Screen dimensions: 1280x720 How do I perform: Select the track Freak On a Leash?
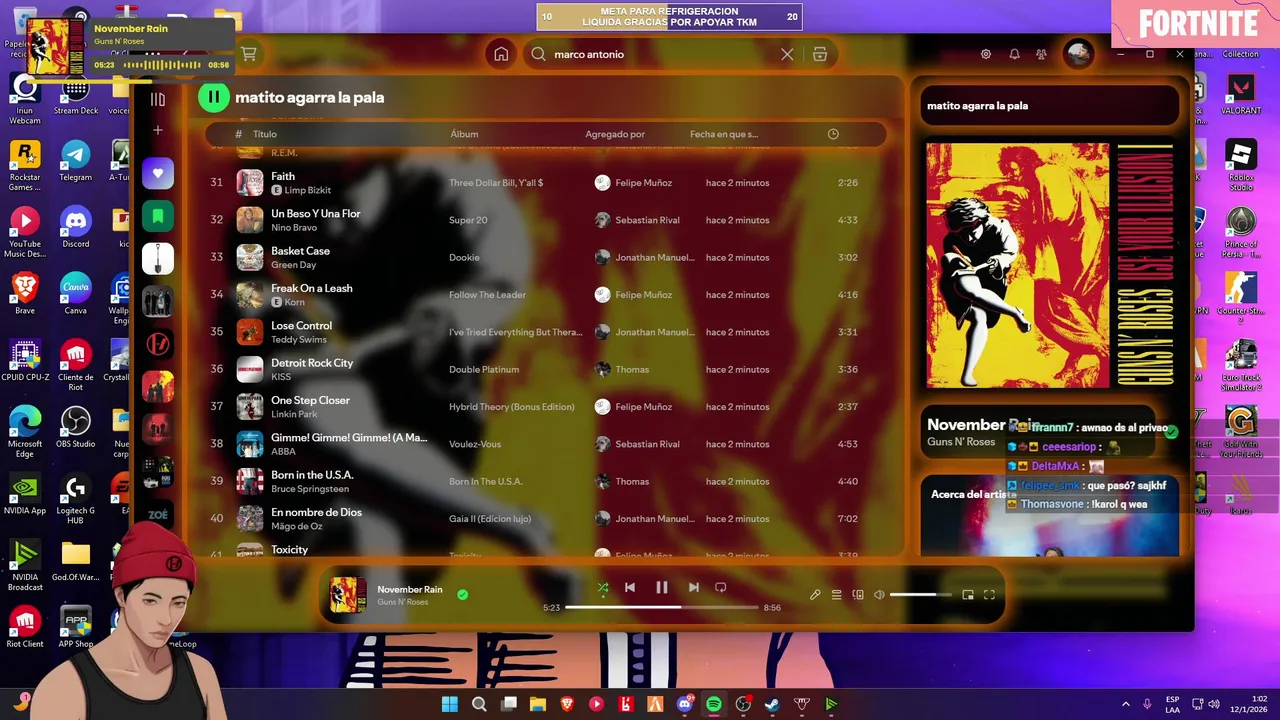[312, 288]
